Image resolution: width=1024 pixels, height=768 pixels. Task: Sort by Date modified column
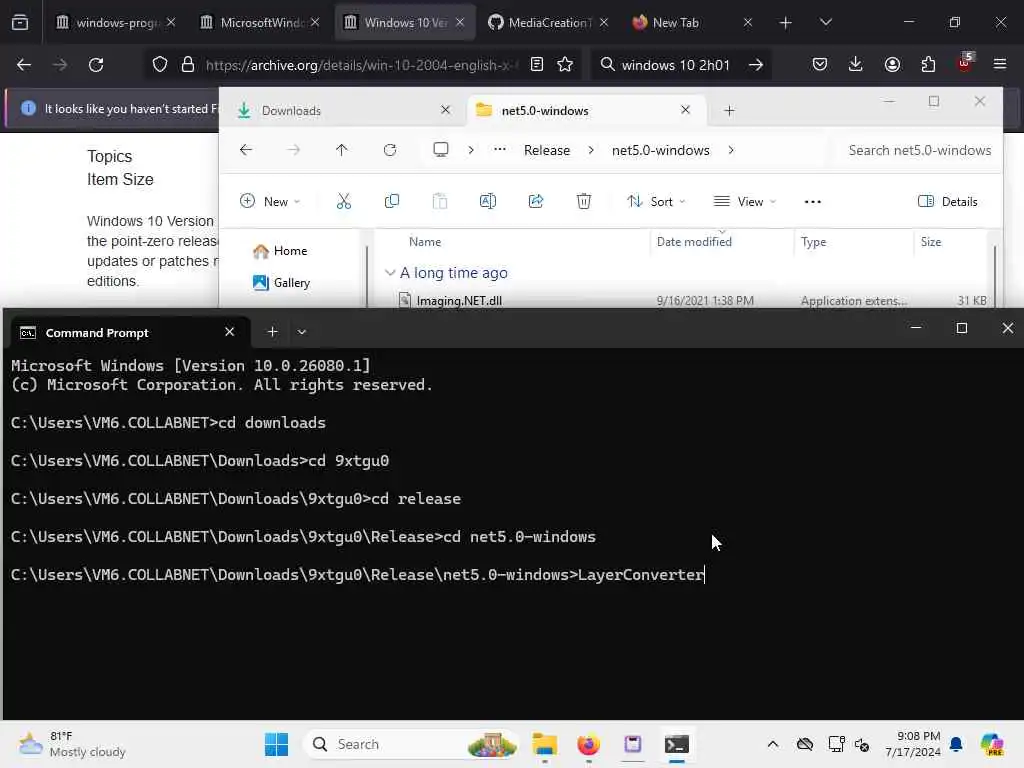(694, 242)
